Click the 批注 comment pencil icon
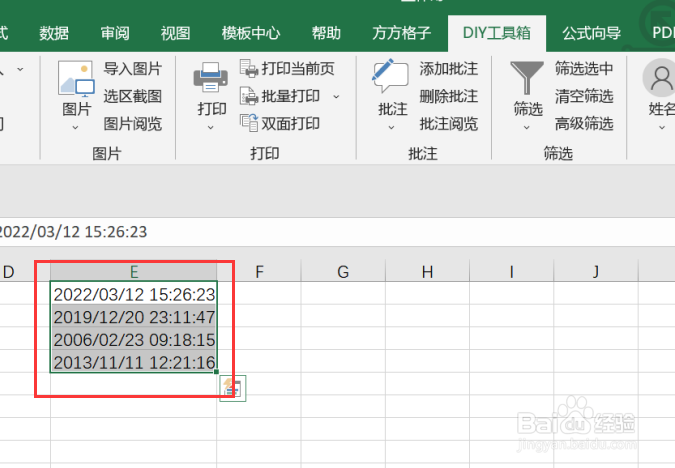 coord(390,76)
